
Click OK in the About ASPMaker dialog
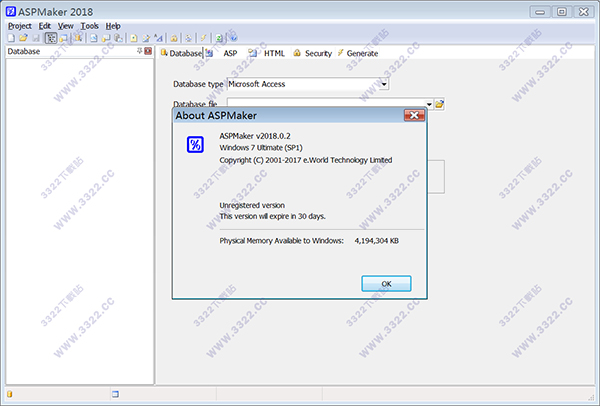pyautogui.click(x=386, y=284)
